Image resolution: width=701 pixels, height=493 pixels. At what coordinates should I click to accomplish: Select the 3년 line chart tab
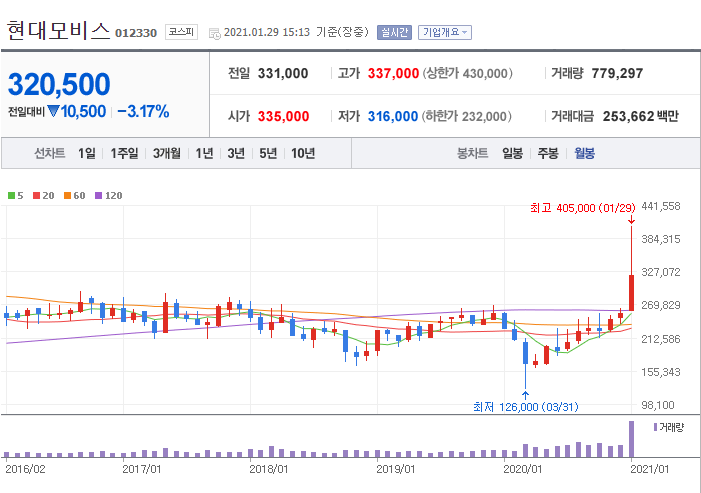(x=236, y=153)
